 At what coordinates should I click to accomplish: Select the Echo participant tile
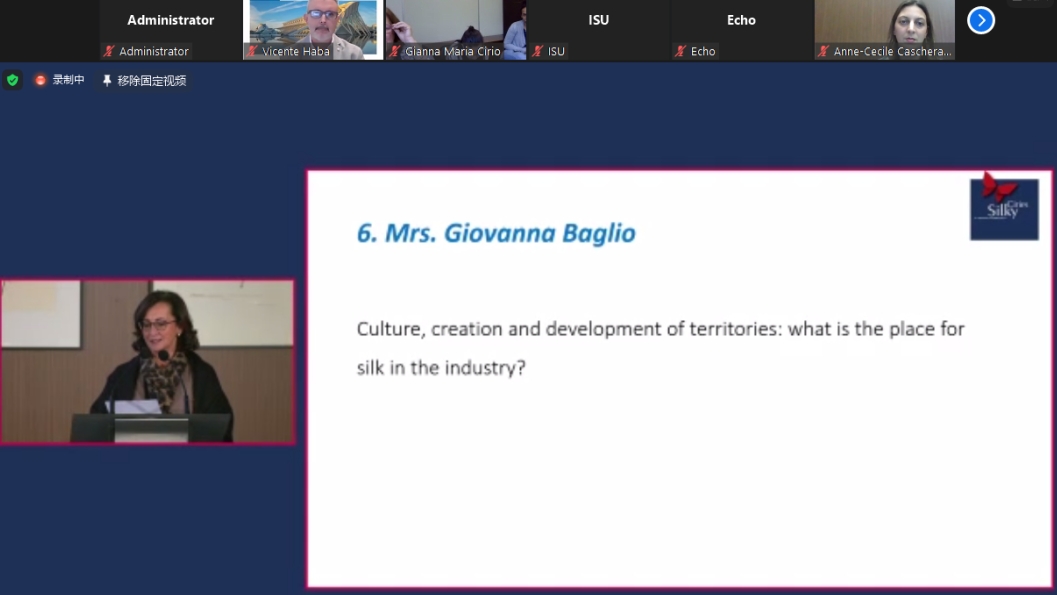pyautogui.click(x=741, y=24)
